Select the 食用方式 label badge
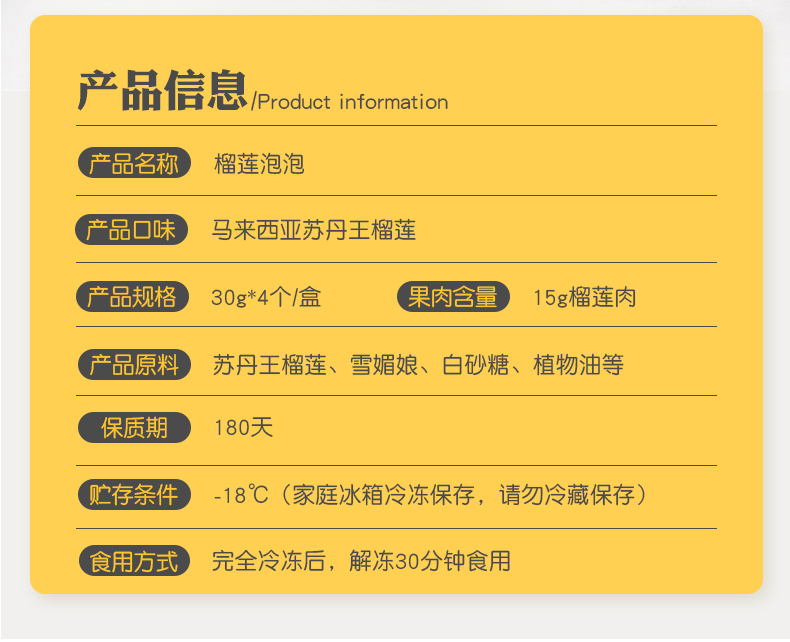 [134, 561]
